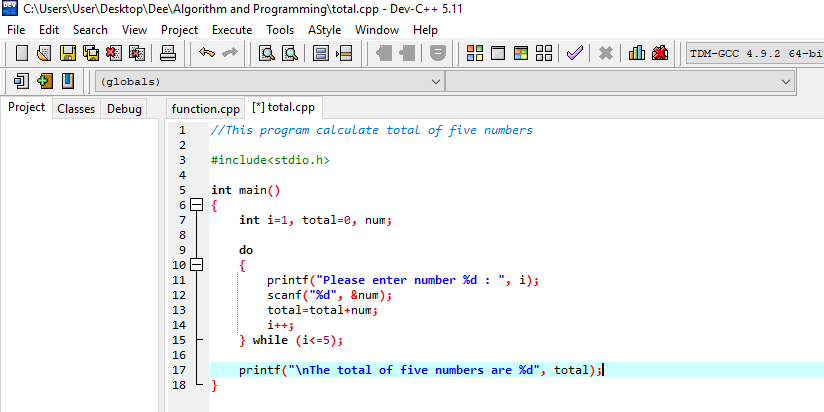Click the 'i++;' statement on line 14
824x412 pixels.
(281, 325)
